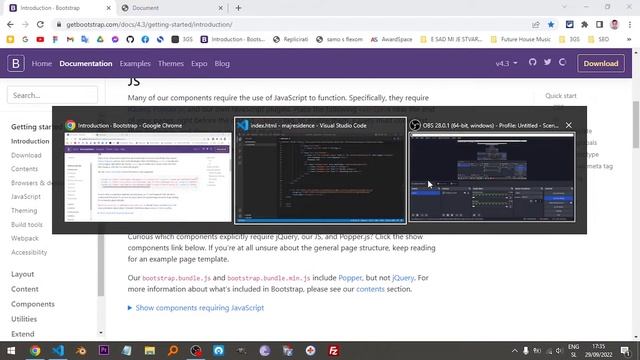This screenshot has height=360, width=640.
Task: Click the Bootstrap B logo in the navbar
Action: click(x=16, y=63)
